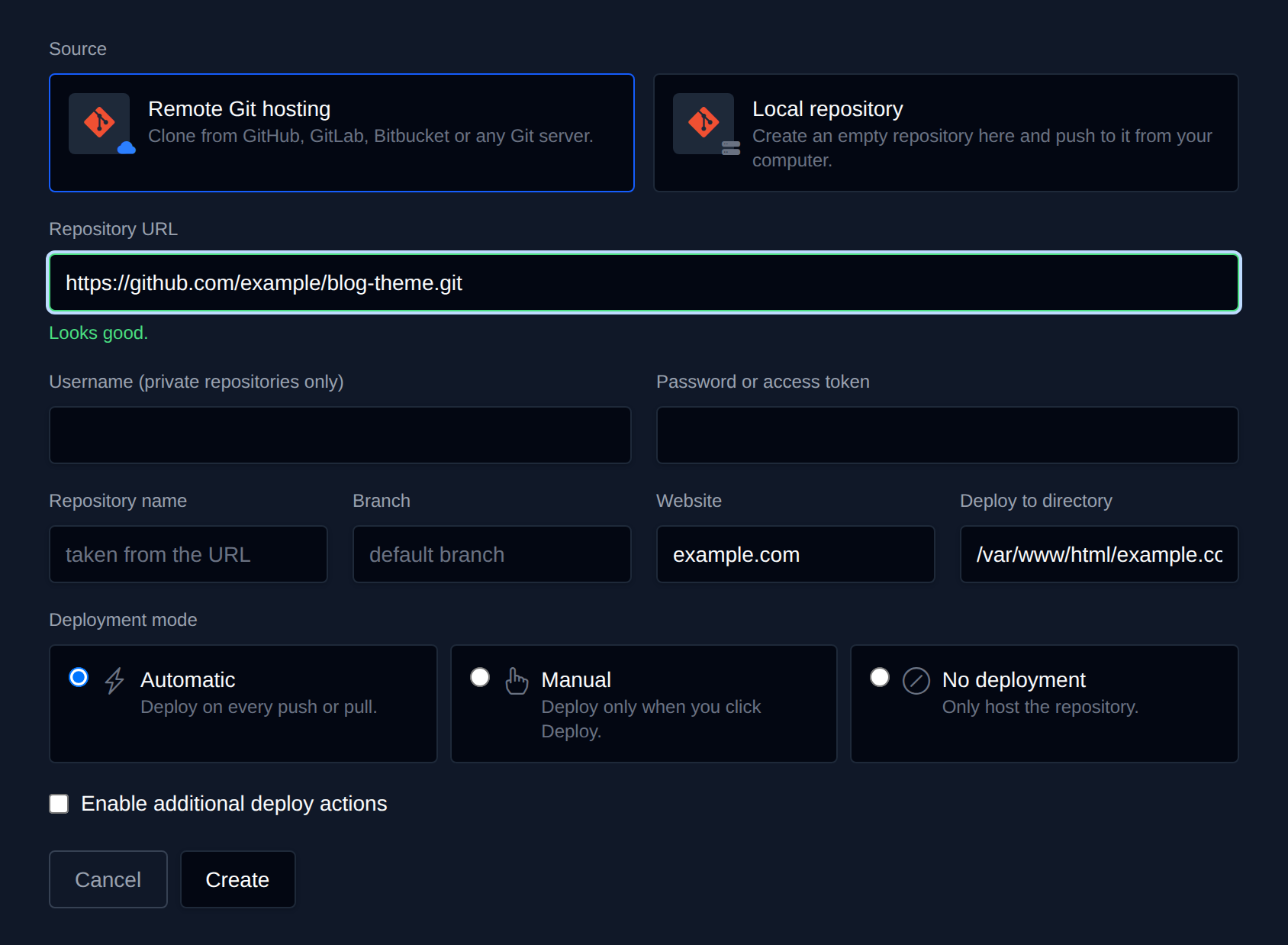1288x945 pixels.
Task: Select the No deployment radio button
Action: pyautogui.click(x=880, y=677)
